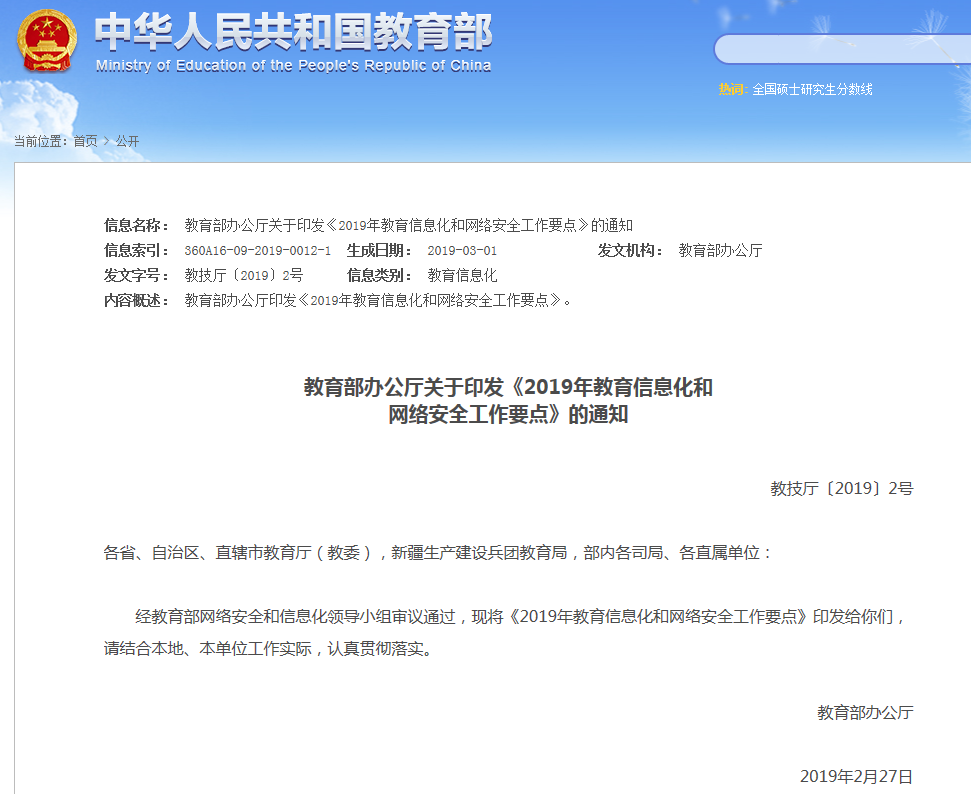Click the 发文机构 label
Image resolution: width=971 pixels, height=794 pixels.
[630, 250]
